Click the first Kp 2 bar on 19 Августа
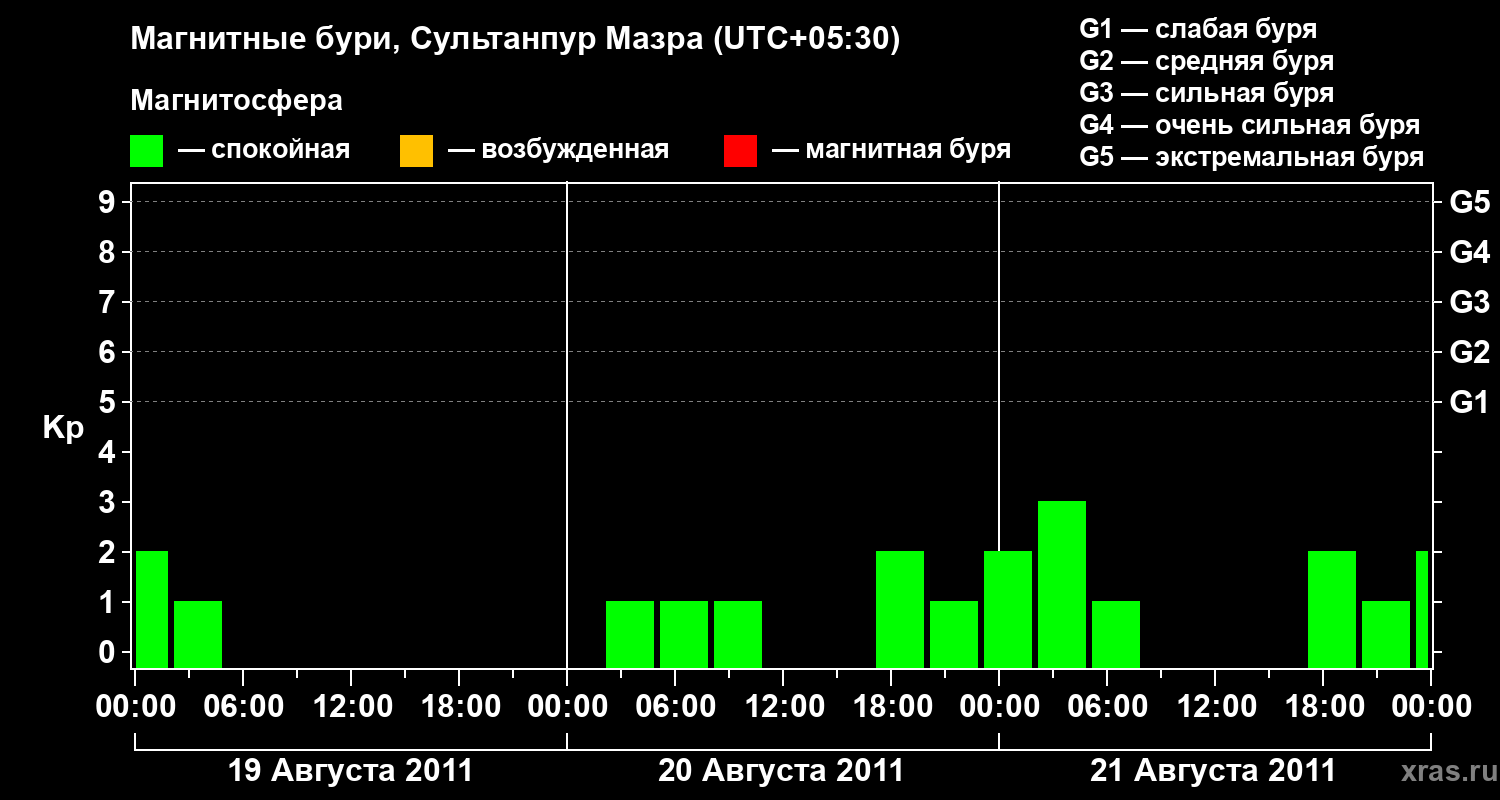This screenshot has height=800, width=1500. (x=151, y=609)
